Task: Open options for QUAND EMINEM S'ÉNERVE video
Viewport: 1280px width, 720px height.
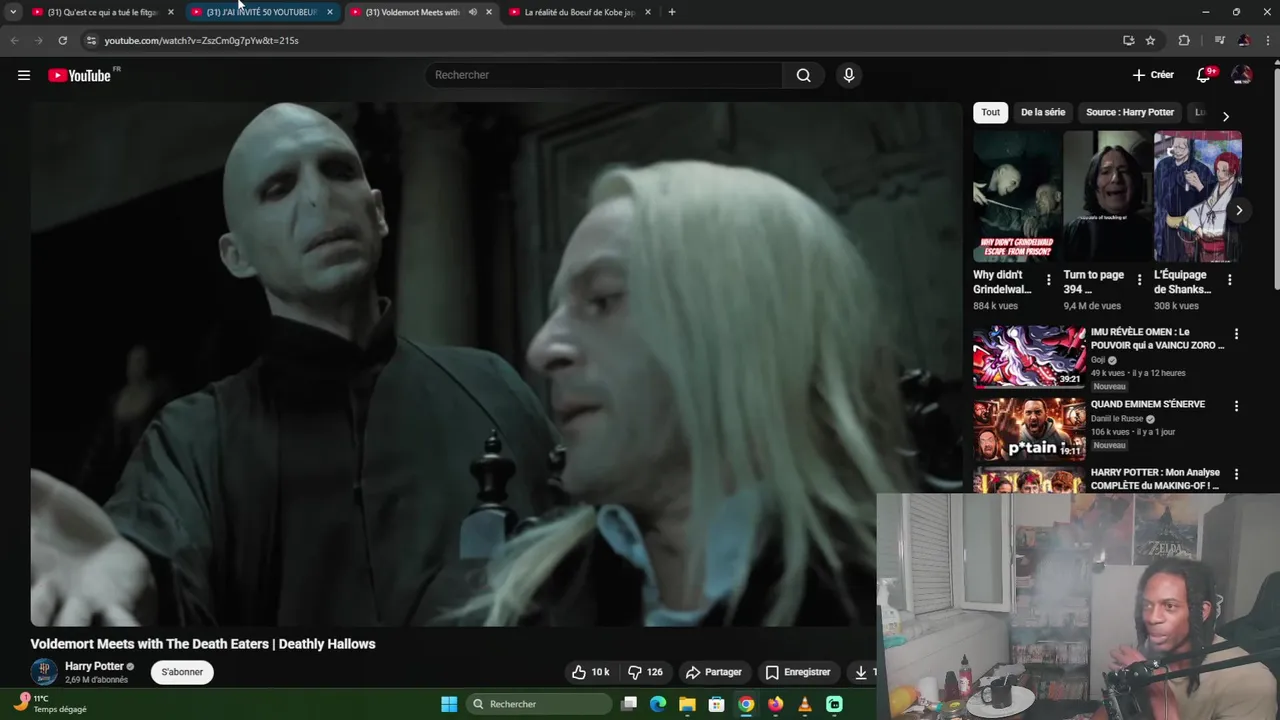Action: (1236, 406)
